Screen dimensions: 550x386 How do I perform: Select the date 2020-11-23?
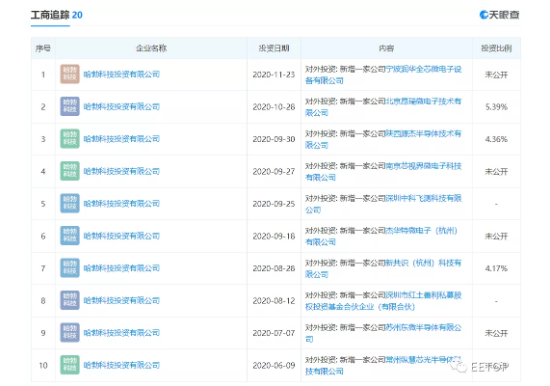tap(274, 74)
